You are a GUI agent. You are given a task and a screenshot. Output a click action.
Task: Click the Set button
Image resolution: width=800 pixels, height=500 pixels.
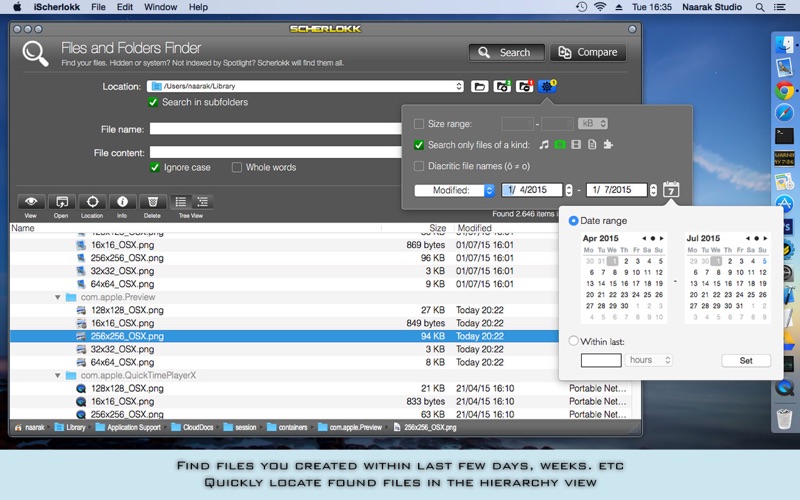746,360
